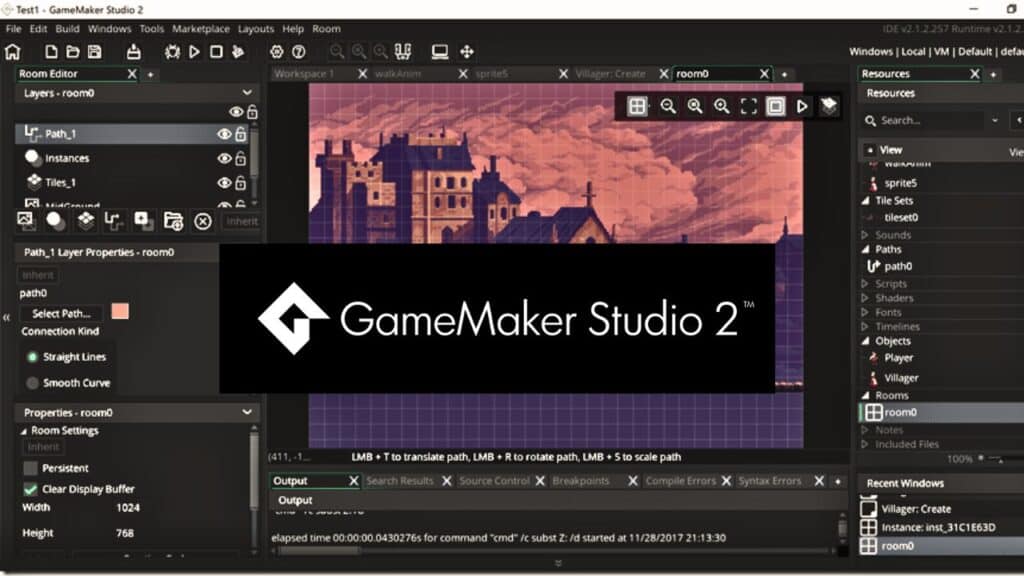
Task: Click the Select Path... button
Action: [x=61, y=313]
